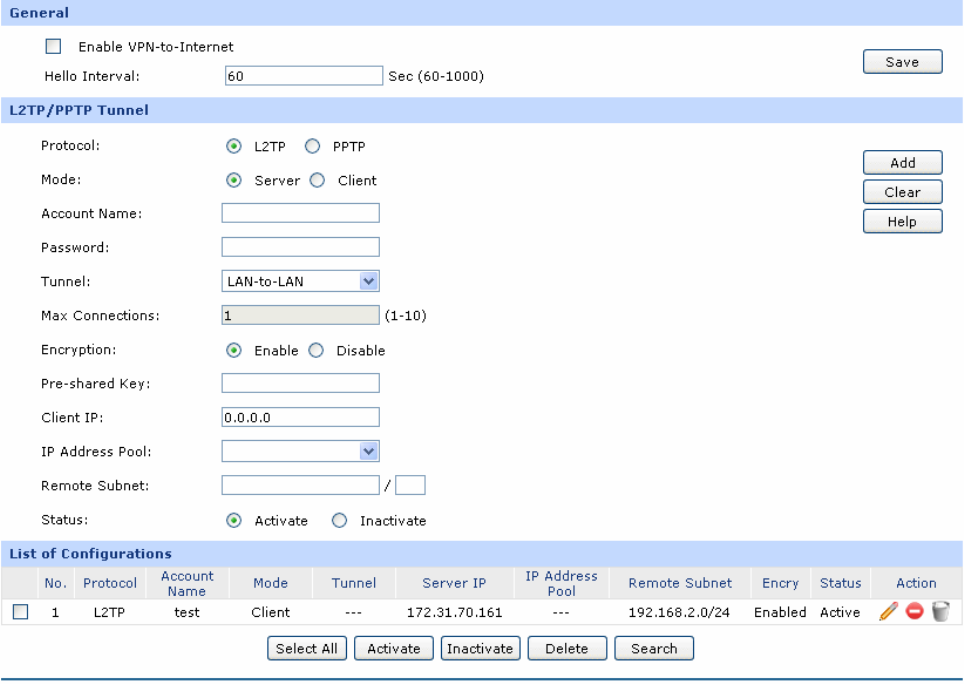Enable the VPN-to-Internet checkbox
The width and height of the screenshot is (964, 684).
click(54, 47)
